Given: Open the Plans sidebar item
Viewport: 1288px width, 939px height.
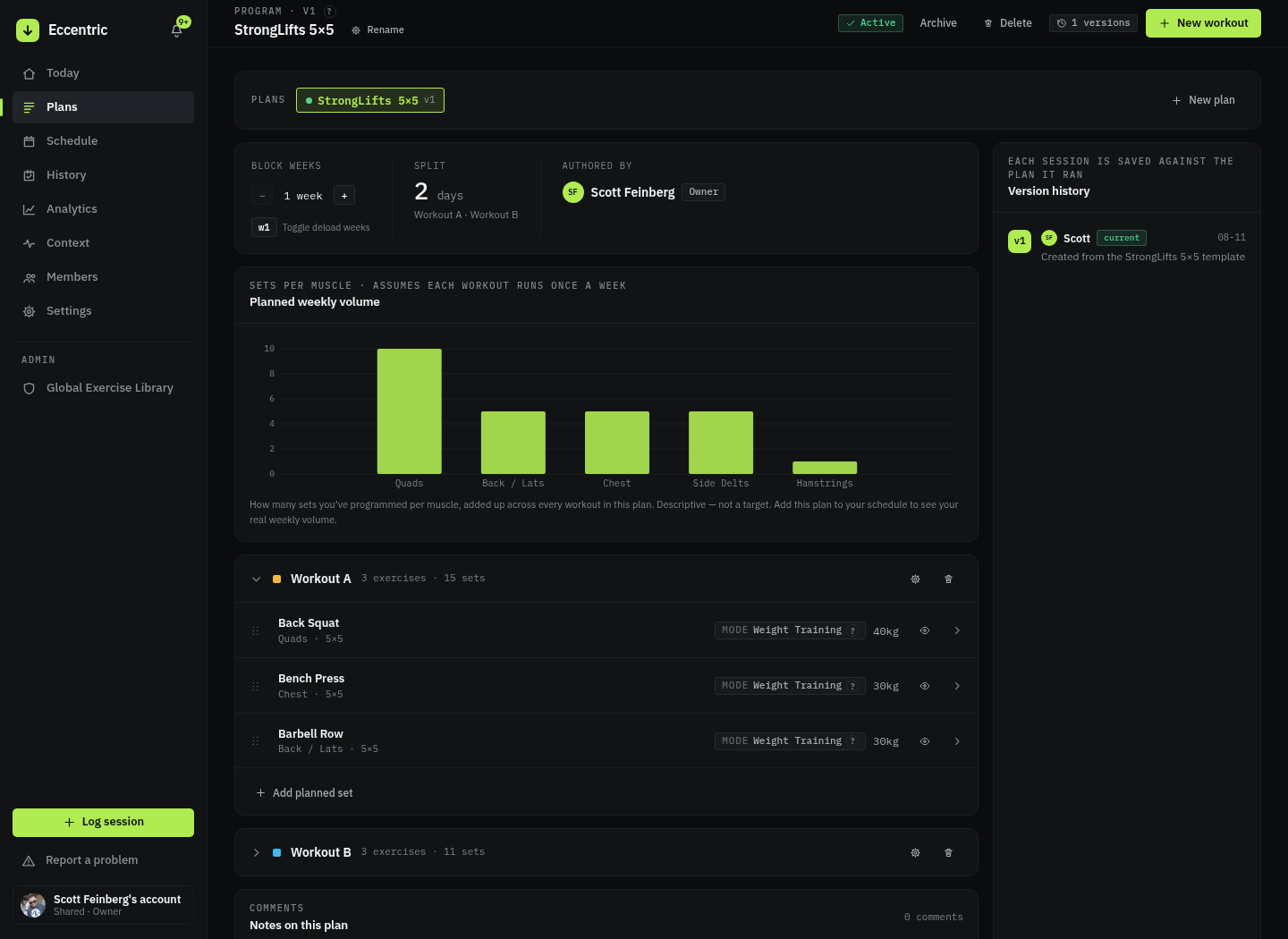Looking at the screenshot, I should pyautogui.click(x=103, y=107).
